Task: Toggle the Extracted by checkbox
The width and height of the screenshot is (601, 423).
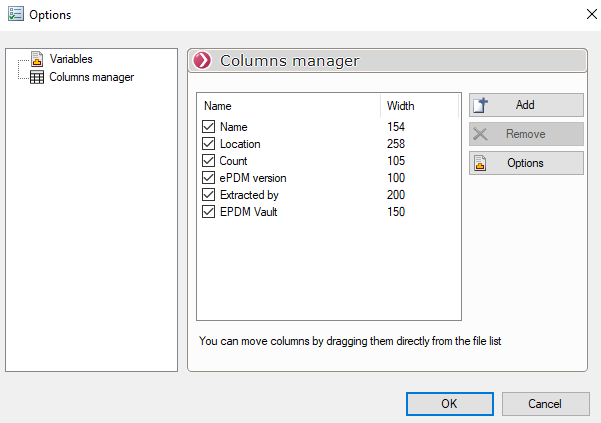Action: tap(209, 195)
